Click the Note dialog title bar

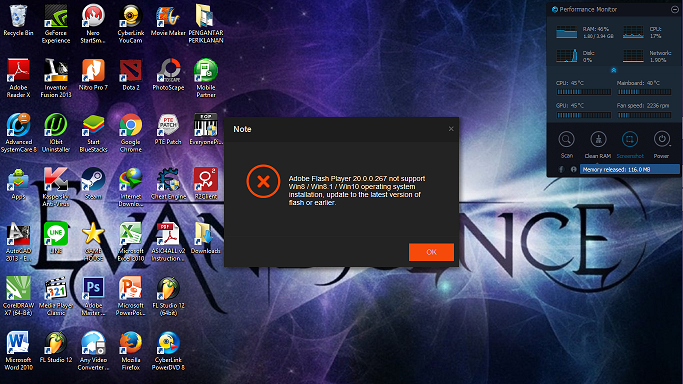click(341, 129)
